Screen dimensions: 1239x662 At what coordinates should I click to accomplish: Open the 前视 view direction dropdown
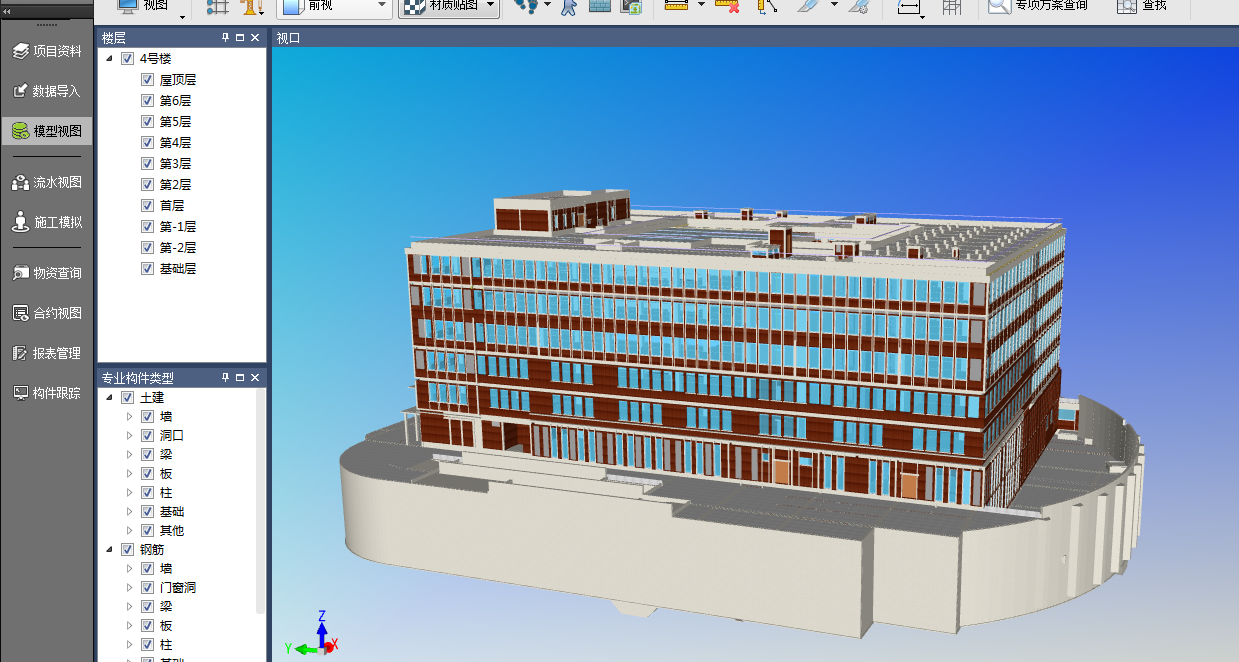382,6
